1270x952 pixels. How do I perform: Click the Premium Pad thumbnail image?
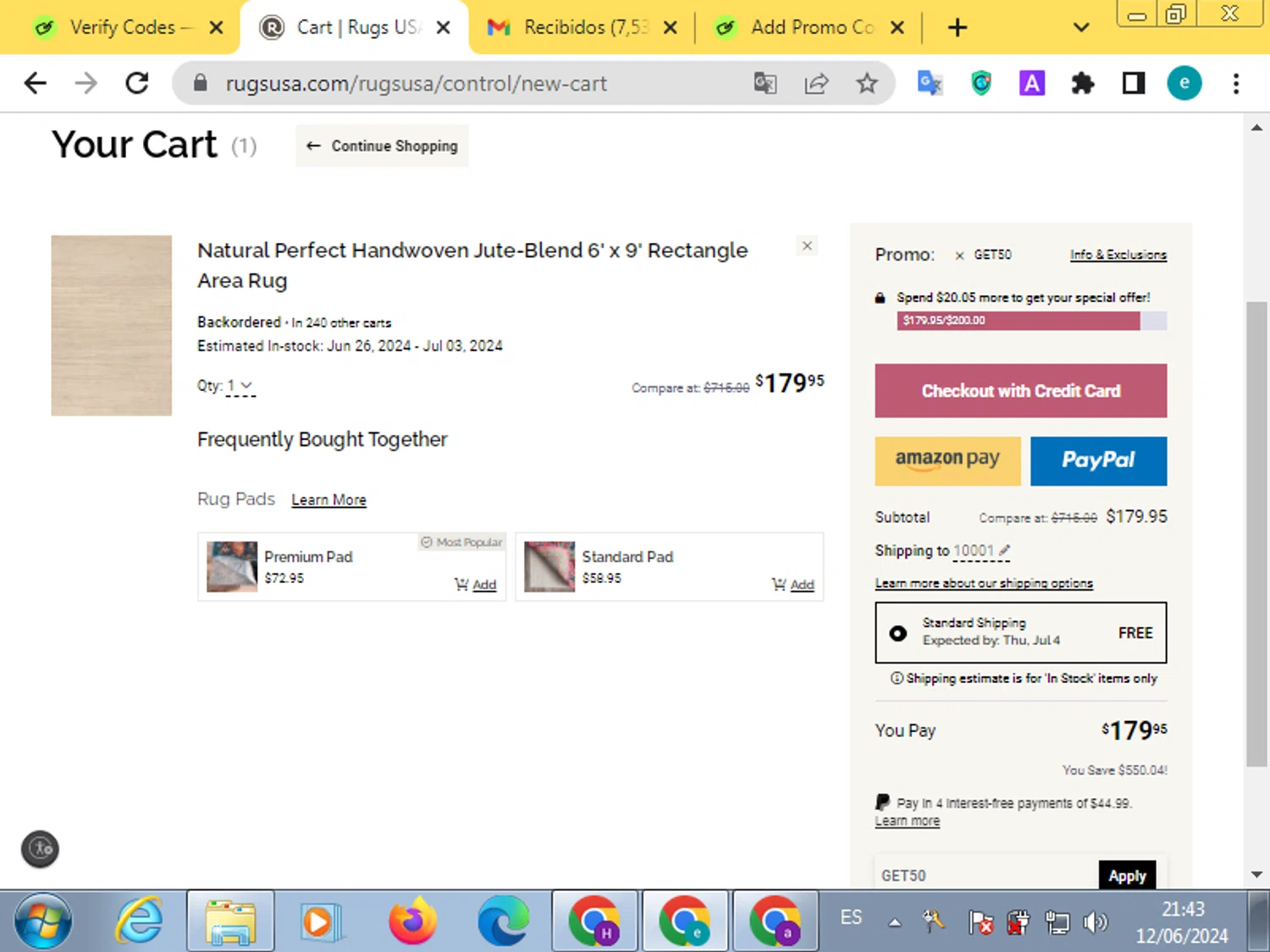[x=231, y=566]
